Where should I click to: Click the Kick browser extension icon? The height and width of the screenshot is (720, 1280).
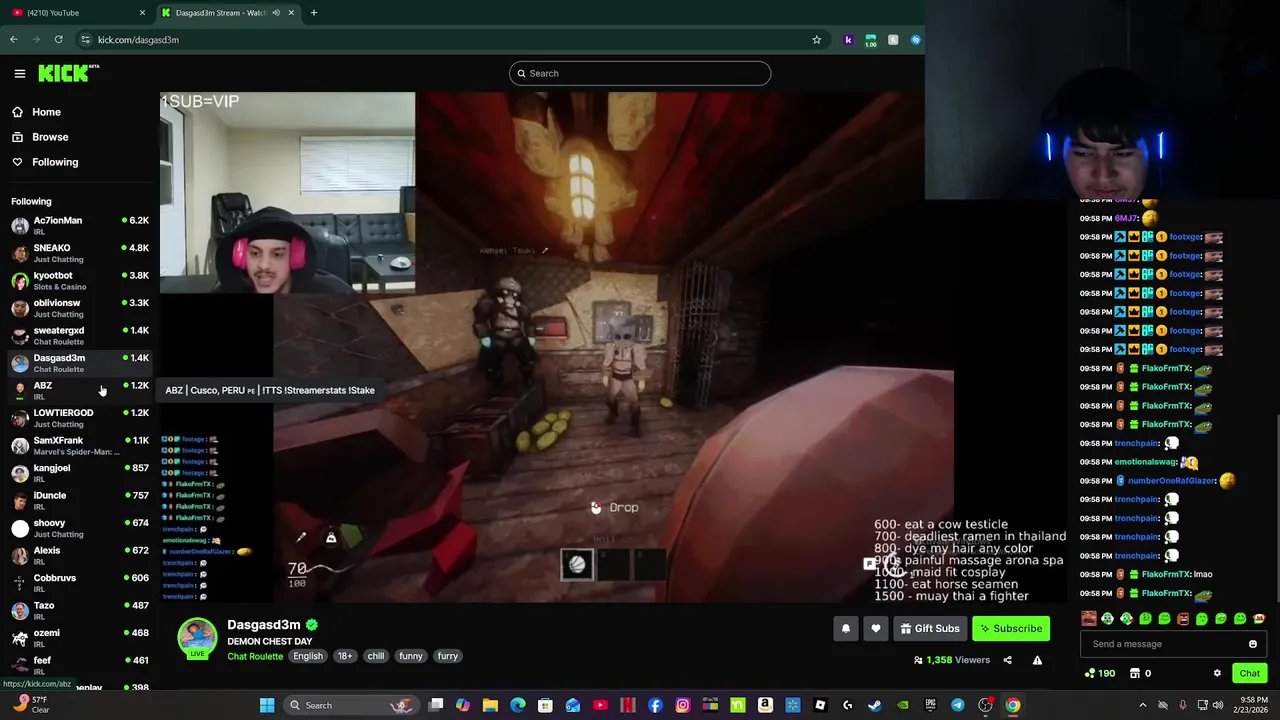(x=848, y=39)
